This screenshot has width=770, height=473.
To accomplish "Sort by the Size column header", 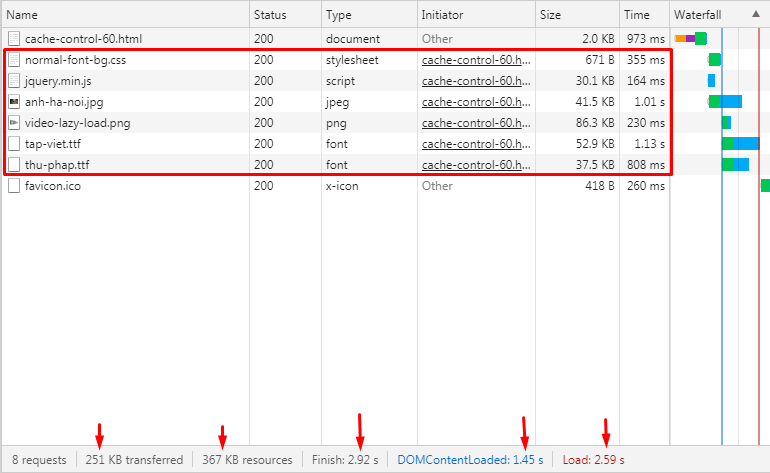I will [552, 15].
